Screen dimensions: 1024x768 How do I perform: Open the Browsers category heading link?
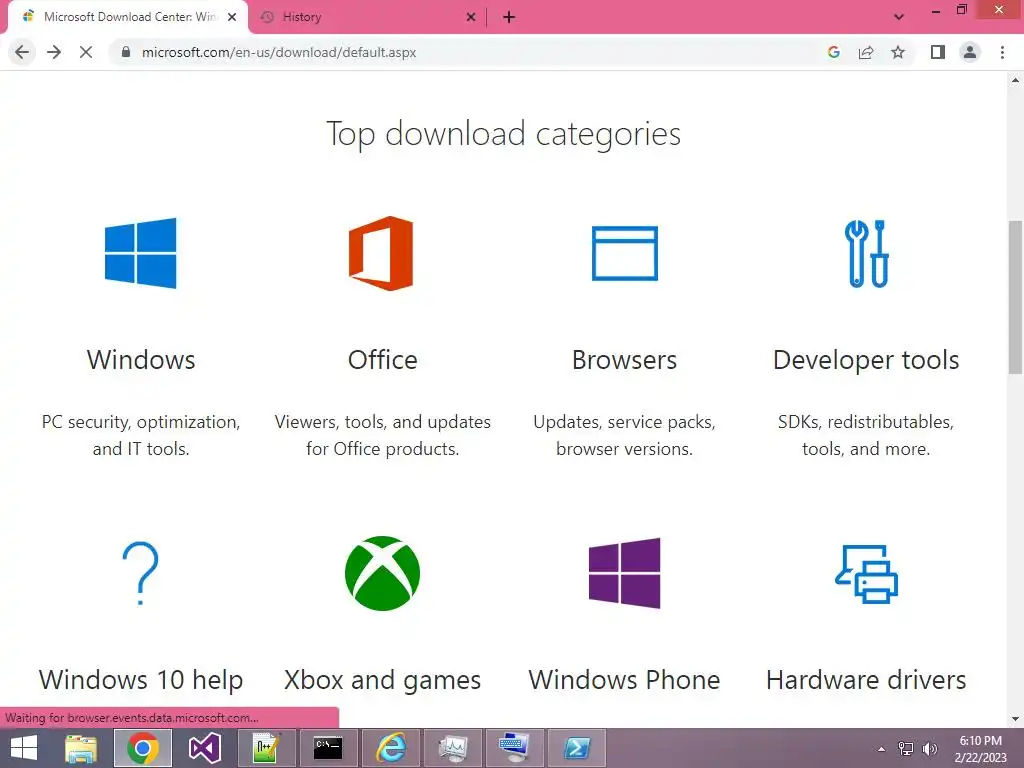click(624, 360)
